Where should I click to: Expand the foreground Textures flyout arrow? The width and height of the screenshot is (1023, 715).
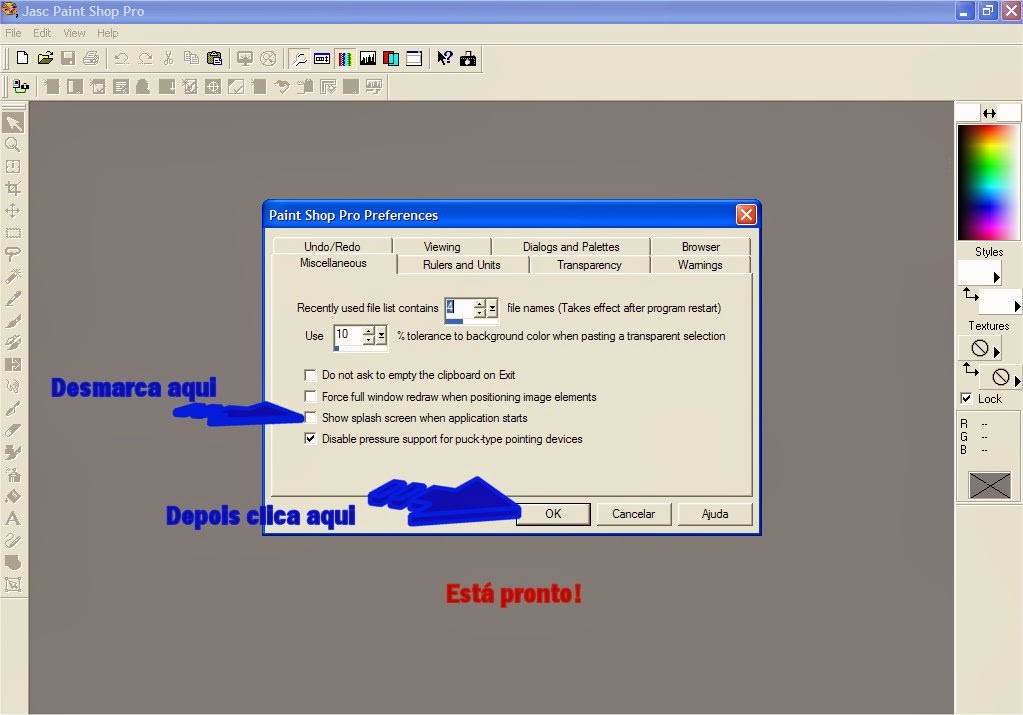[996, 352]
